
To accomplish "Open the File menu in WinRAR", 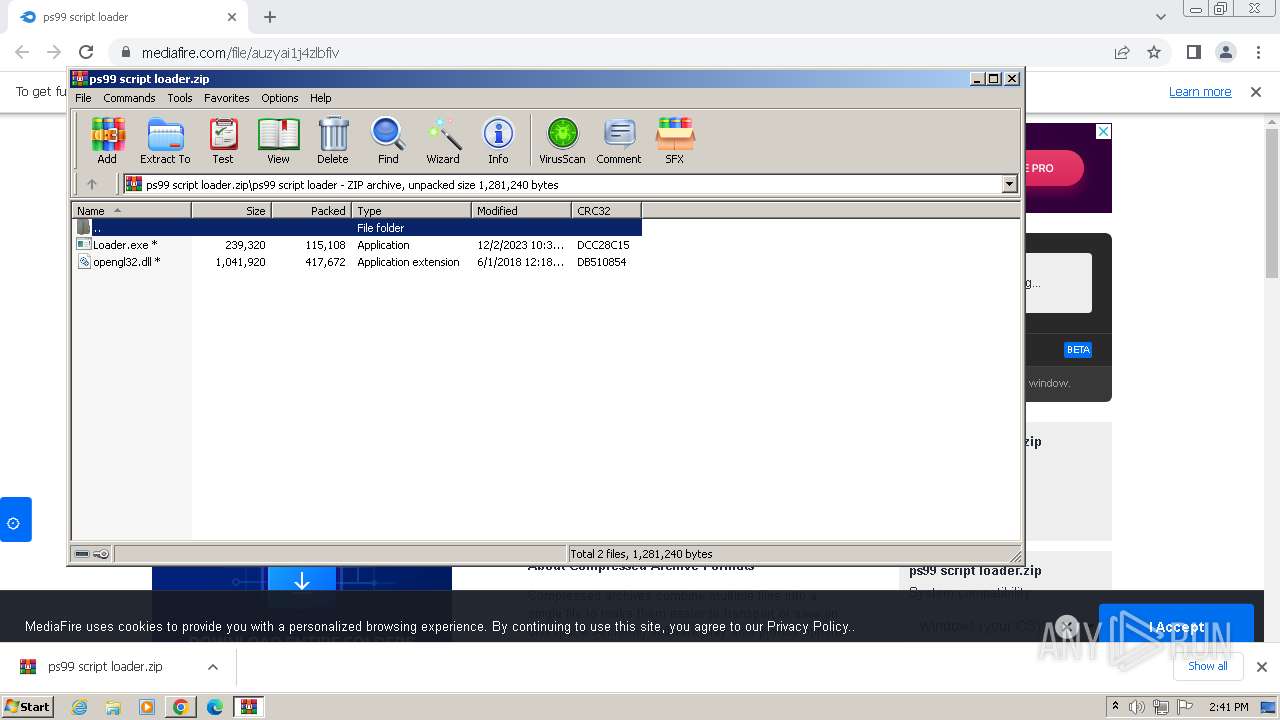I will [x=83, y=98].
